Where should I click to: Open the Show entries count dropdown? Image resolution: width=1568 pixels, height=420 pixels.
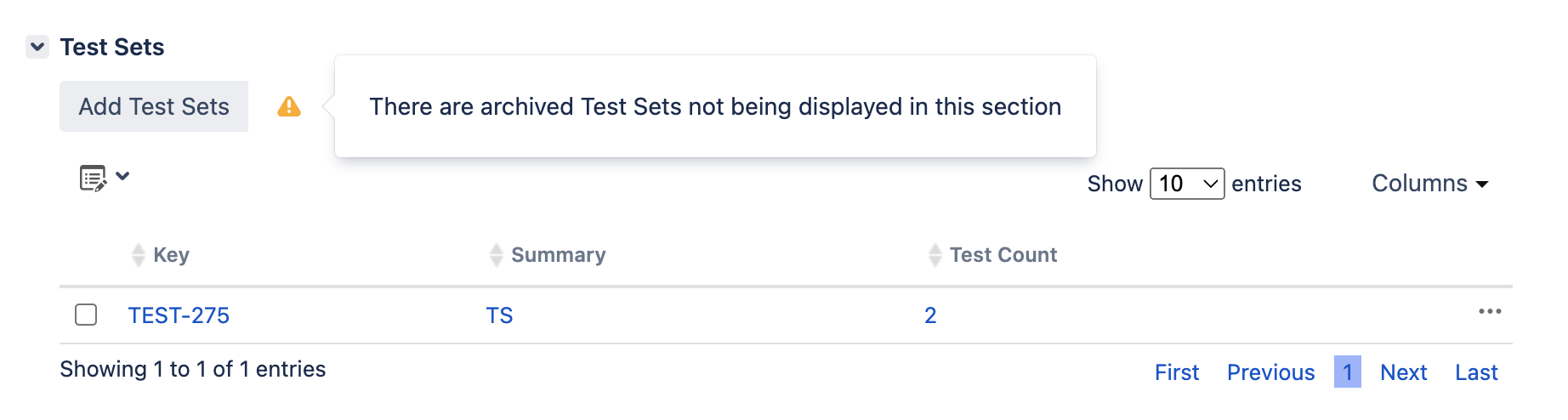coord(1187,184)
